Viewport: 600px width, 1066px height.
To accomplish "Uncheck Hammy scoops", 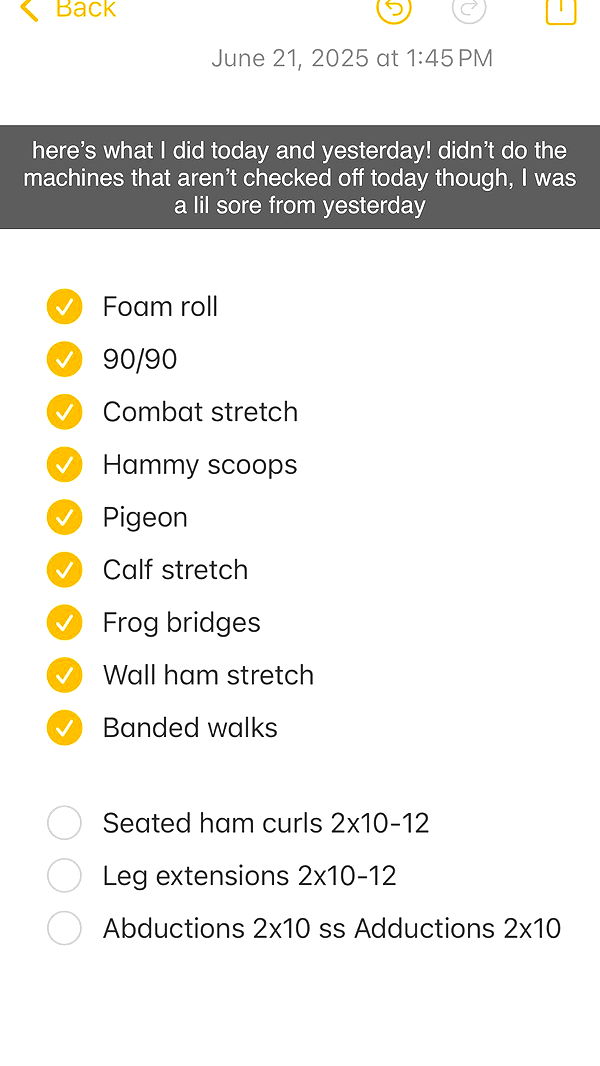I will [64, 465].
